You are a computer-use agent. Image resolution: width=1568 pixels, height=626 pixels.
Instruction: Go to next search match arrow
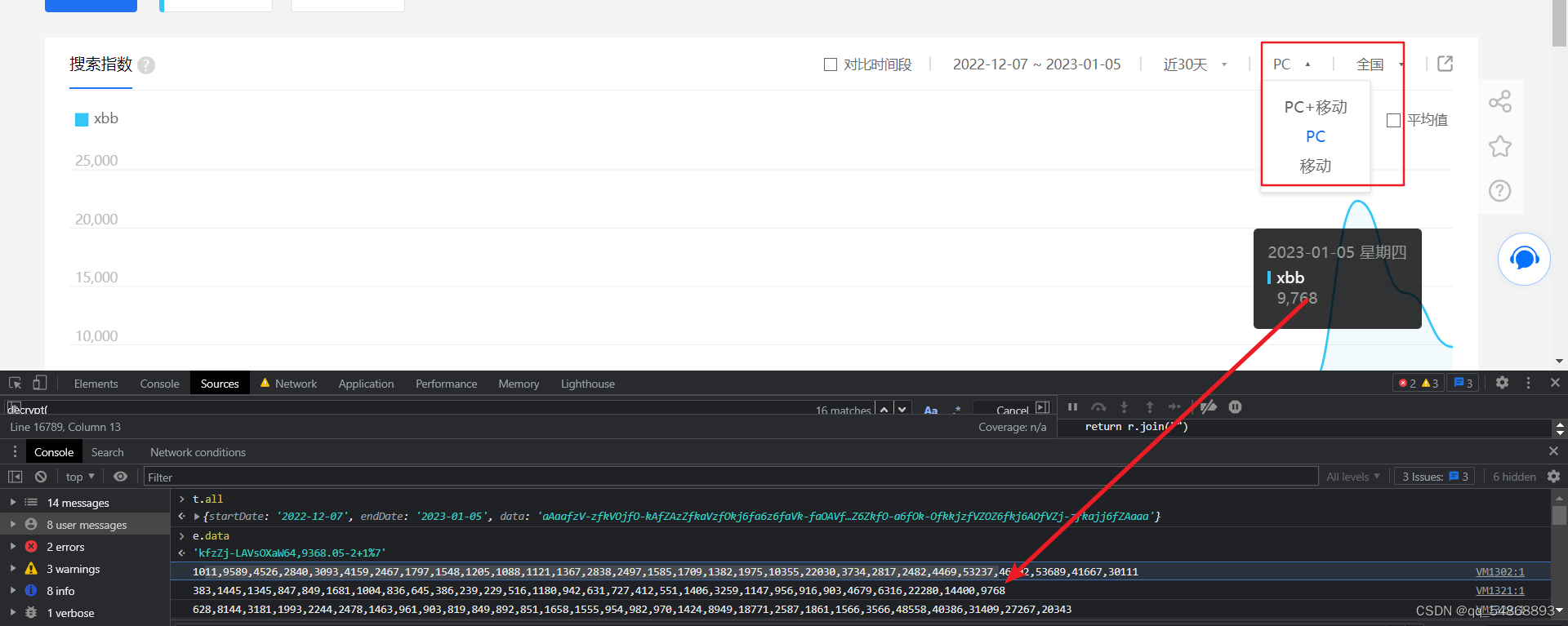coord(902,410)
